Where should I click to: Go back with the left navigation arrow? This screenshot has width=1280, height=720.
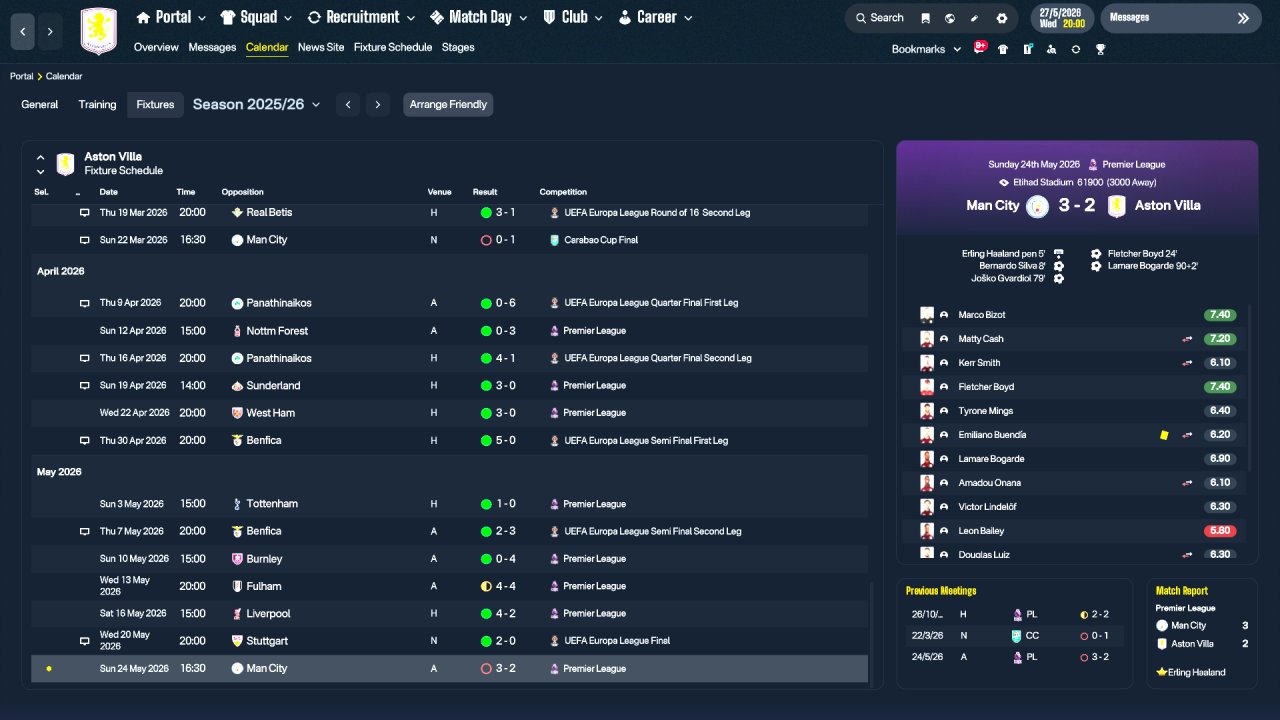tap(23, 32)
